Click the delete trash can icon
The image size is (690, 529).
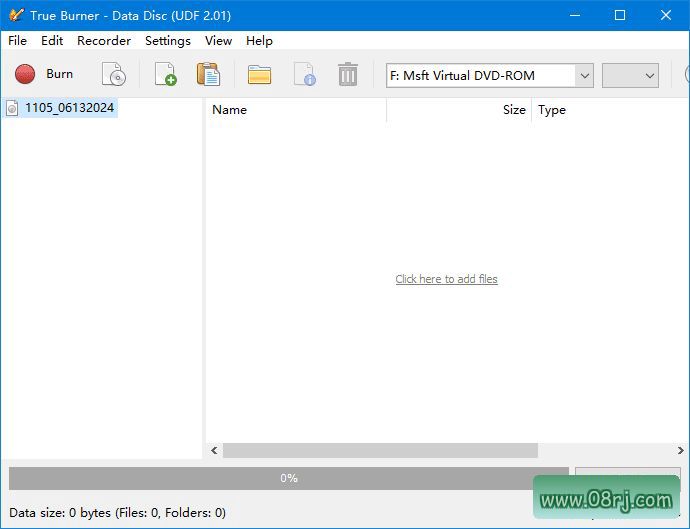[x=347, y=74]
